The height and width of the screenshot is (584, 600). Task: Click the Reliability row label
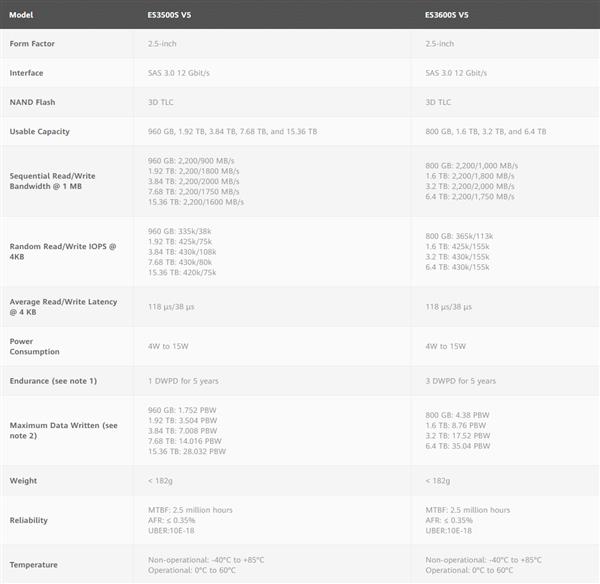pyautogui.click(x=29, y=520)
